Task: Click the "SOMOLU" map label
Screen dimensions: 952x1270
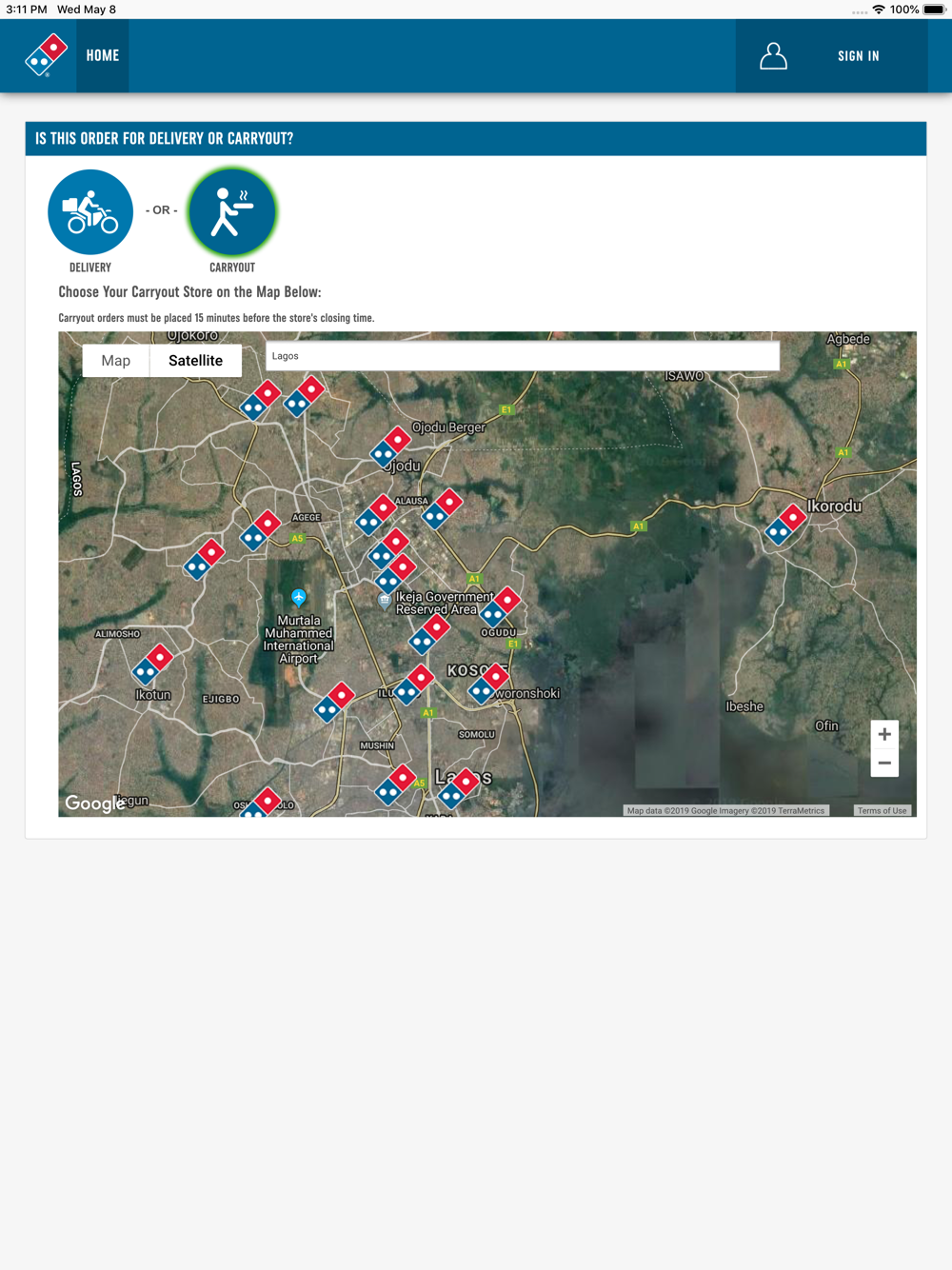Action: coord(477,735)
